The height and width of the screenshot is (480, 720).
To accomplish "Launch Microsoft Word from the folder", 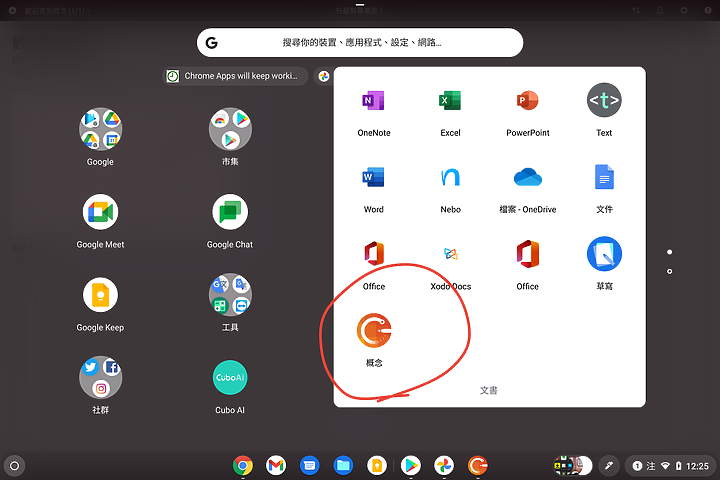I will 373,177.
